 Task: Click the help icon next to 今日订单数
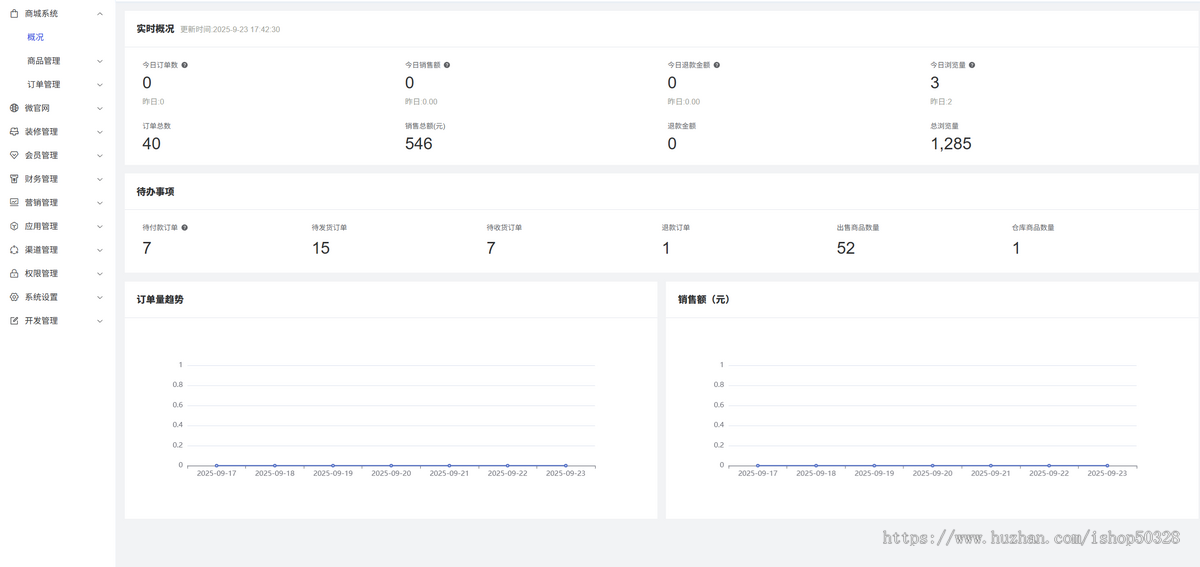point(185,65)
